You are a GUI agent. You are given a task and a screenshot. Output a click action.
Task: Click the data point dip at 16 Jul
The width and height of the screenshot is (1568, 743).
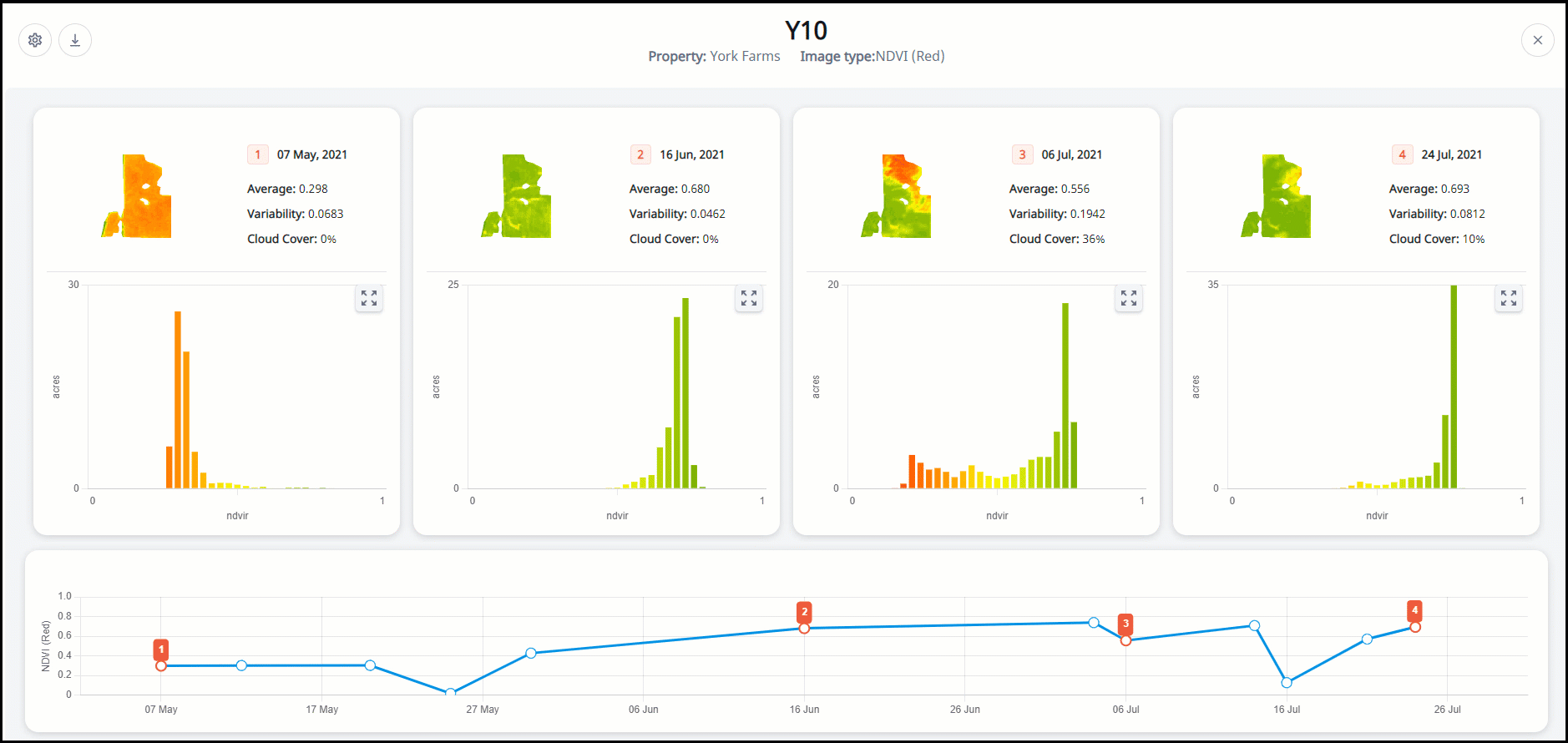click(x=1287, y=682)
